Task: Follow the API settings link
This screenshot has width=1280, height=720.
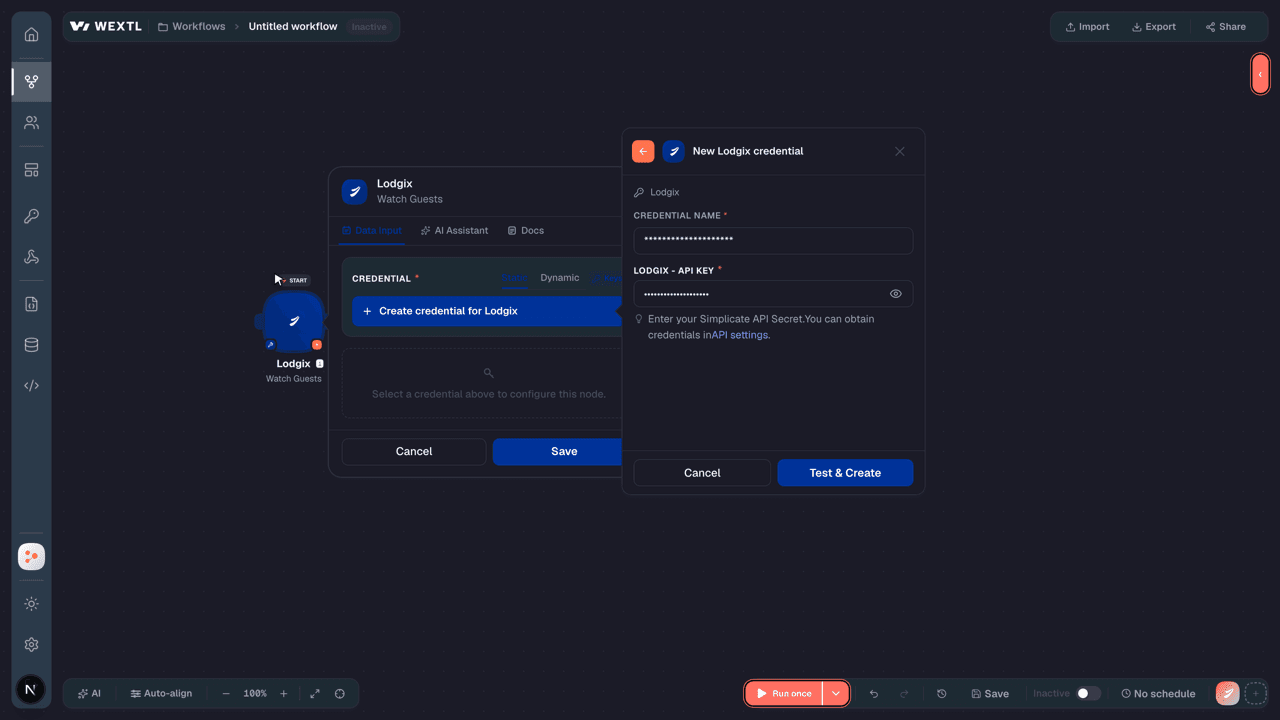Action: 740,335
